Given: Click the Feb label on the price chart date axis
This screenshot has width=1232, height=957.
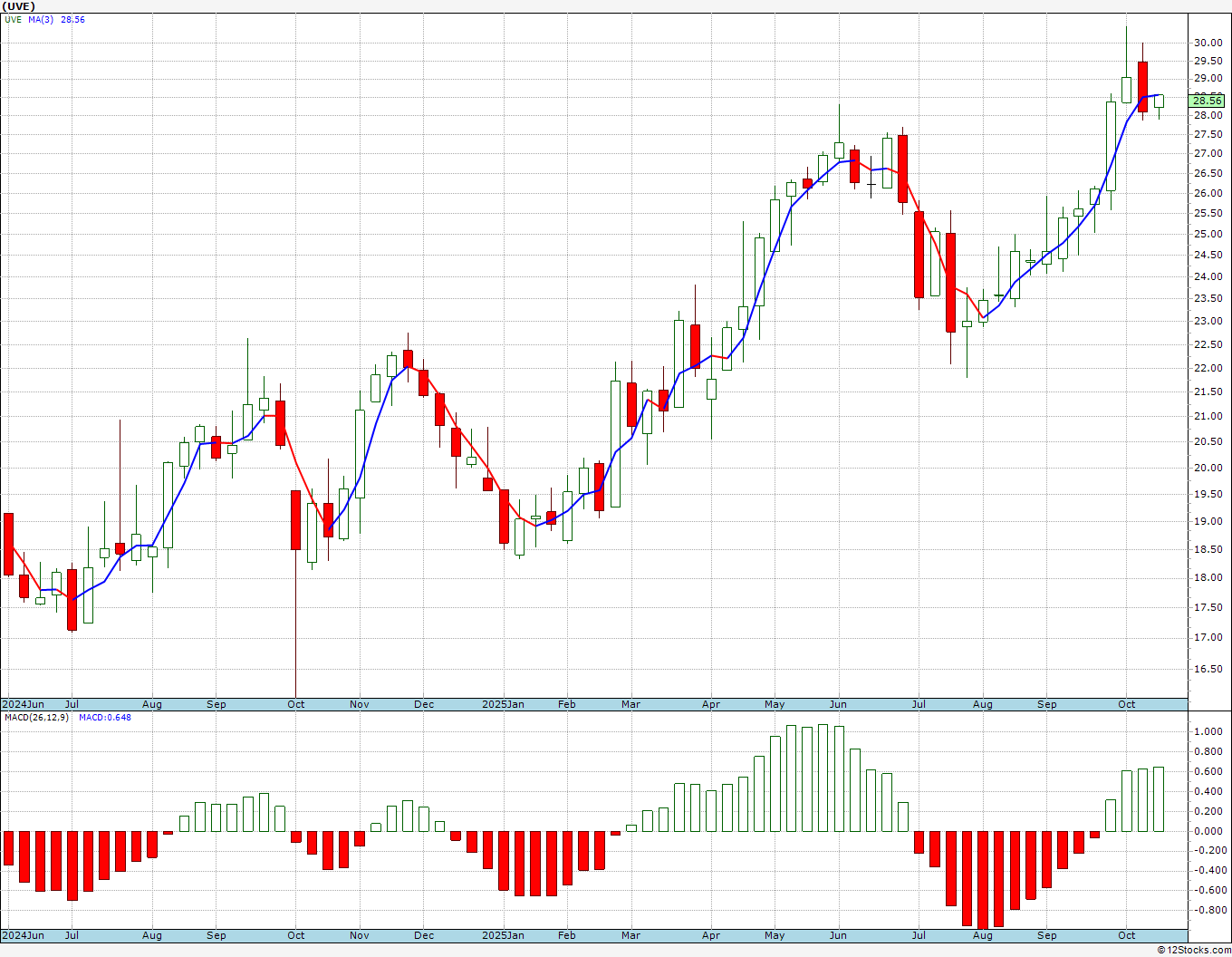Looking at the screenshot, I should (567, 704).
